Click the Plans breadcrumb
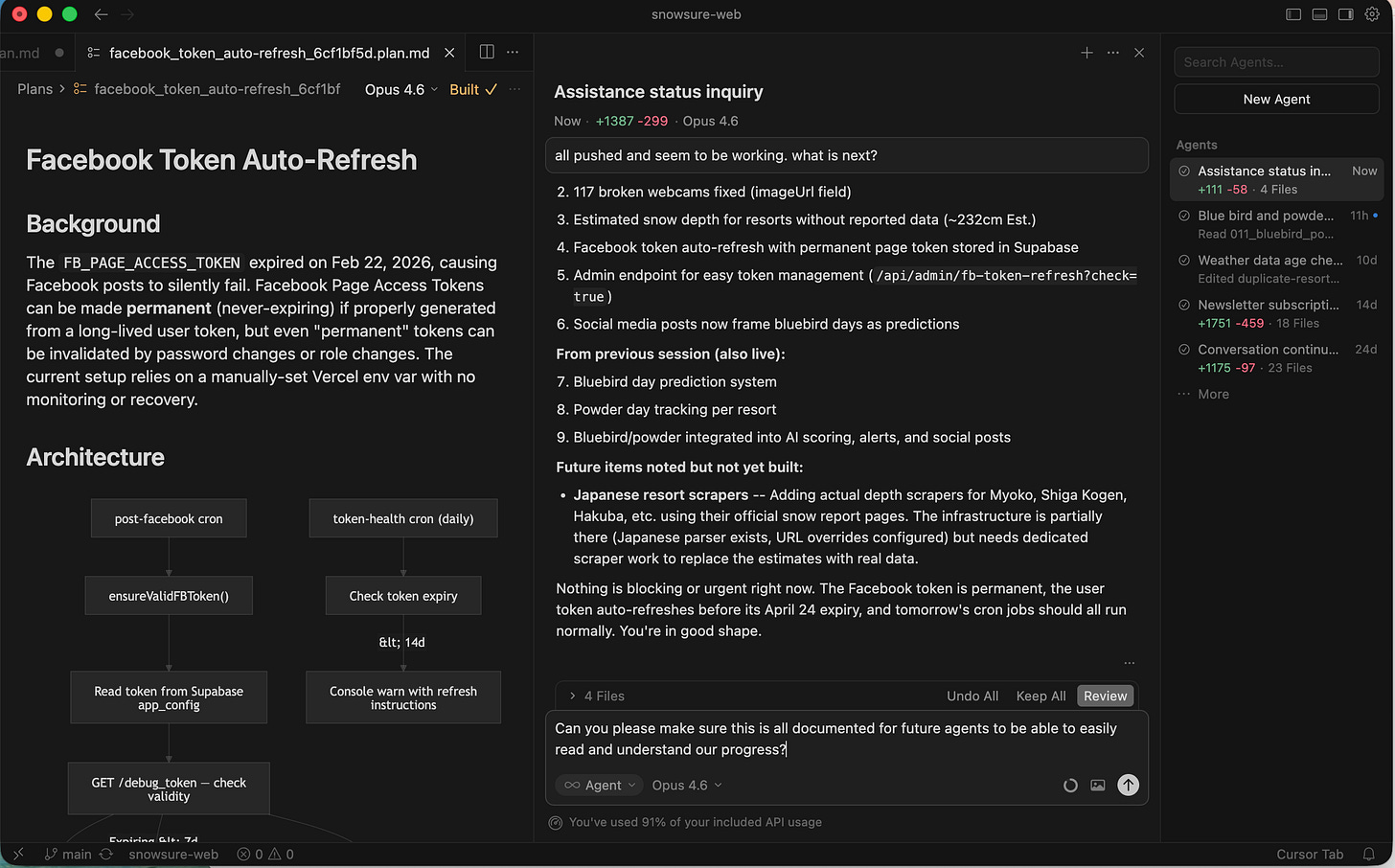 point(34,89)
